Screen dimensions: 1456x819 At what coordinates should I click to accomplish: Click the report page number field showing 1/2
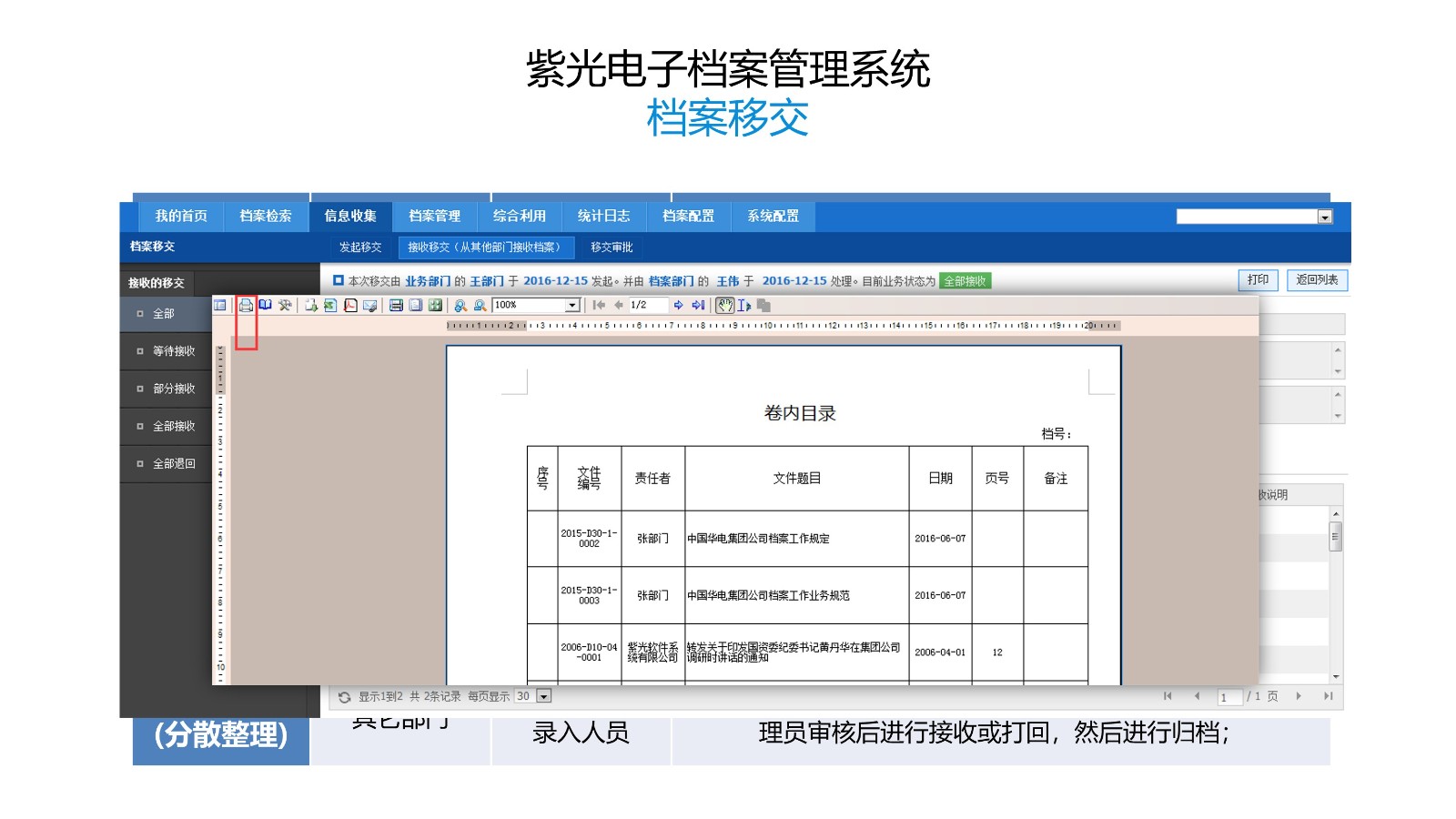(648, 306)
